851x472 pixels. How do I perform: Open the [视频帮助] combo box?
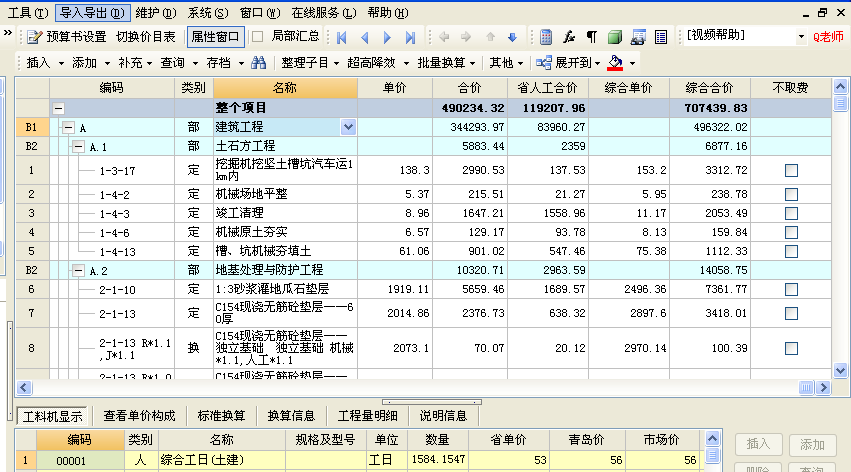(801, 37)
